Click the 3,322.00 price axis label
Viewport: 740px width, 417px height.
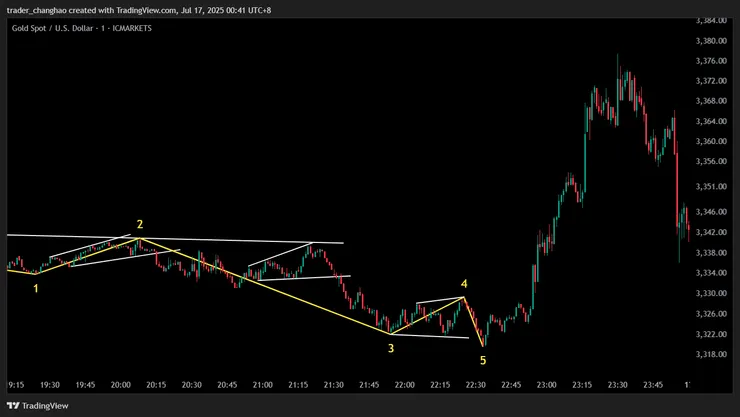click(711, 334)
